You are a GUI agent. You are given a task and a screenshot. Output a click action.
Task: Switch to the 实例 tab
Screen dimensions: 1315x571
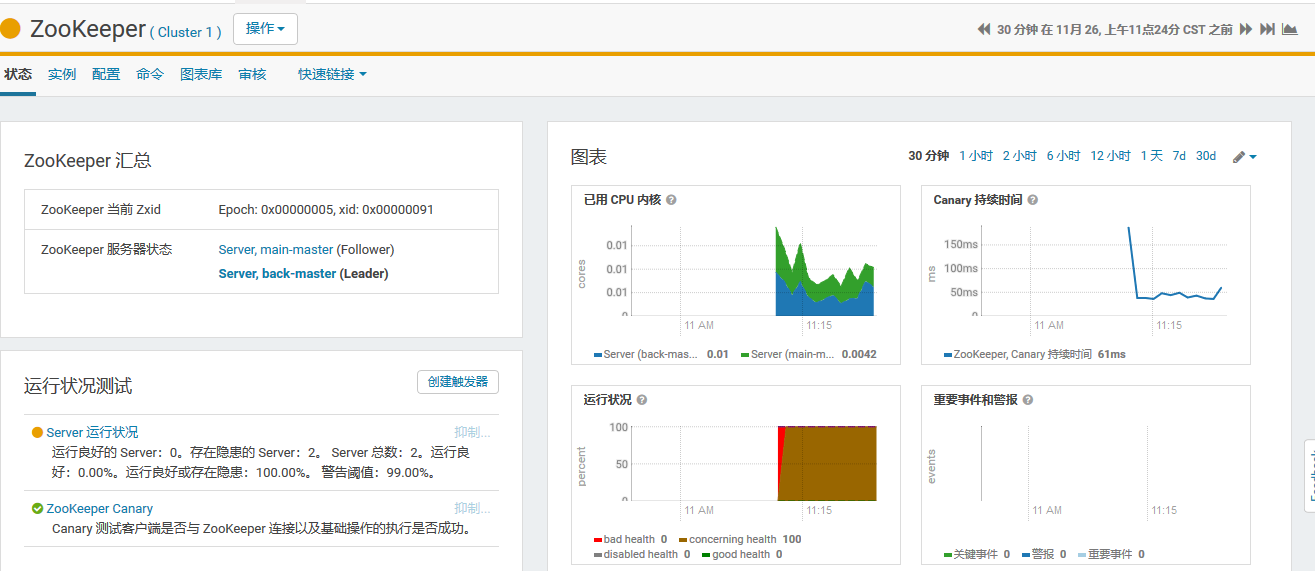pyautogui.click(x=62, y=74)
